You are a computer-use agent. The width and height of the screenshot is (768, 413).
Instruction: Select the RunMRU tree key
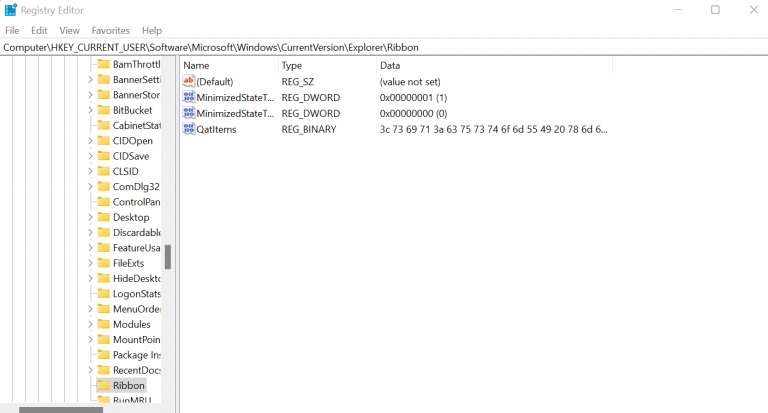[132, 400]
